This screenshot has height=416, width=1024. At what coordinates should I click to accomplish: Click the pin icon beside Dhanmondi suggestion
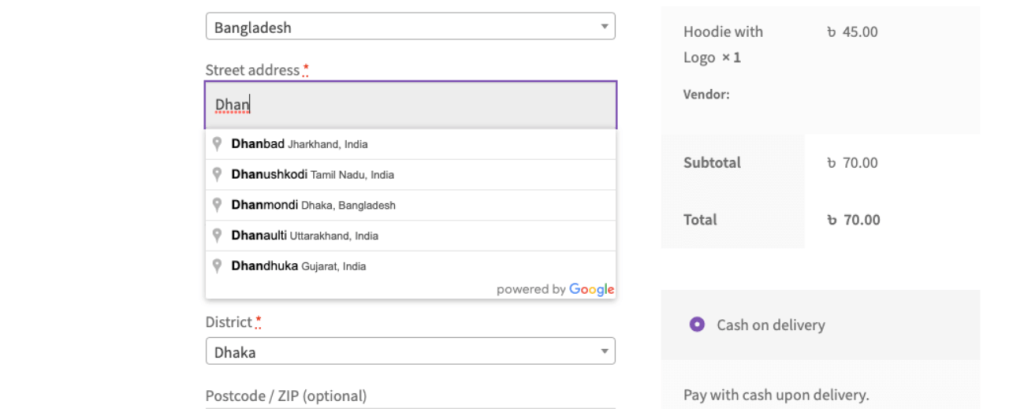[x=217, y=205]
